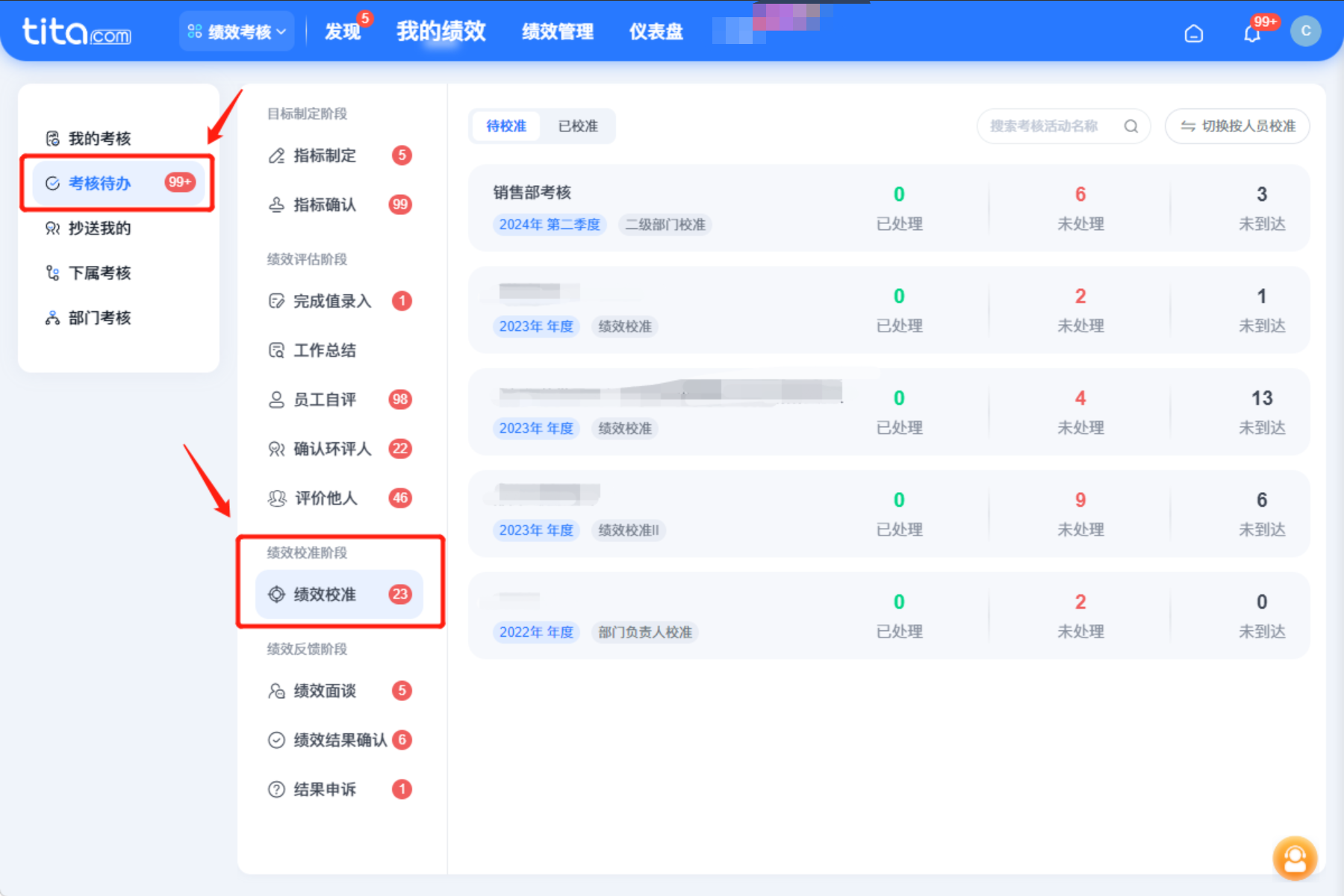Select 抄送我的 in the sidebar
This screenshot has height=896, width=1344.
point(99,228)
